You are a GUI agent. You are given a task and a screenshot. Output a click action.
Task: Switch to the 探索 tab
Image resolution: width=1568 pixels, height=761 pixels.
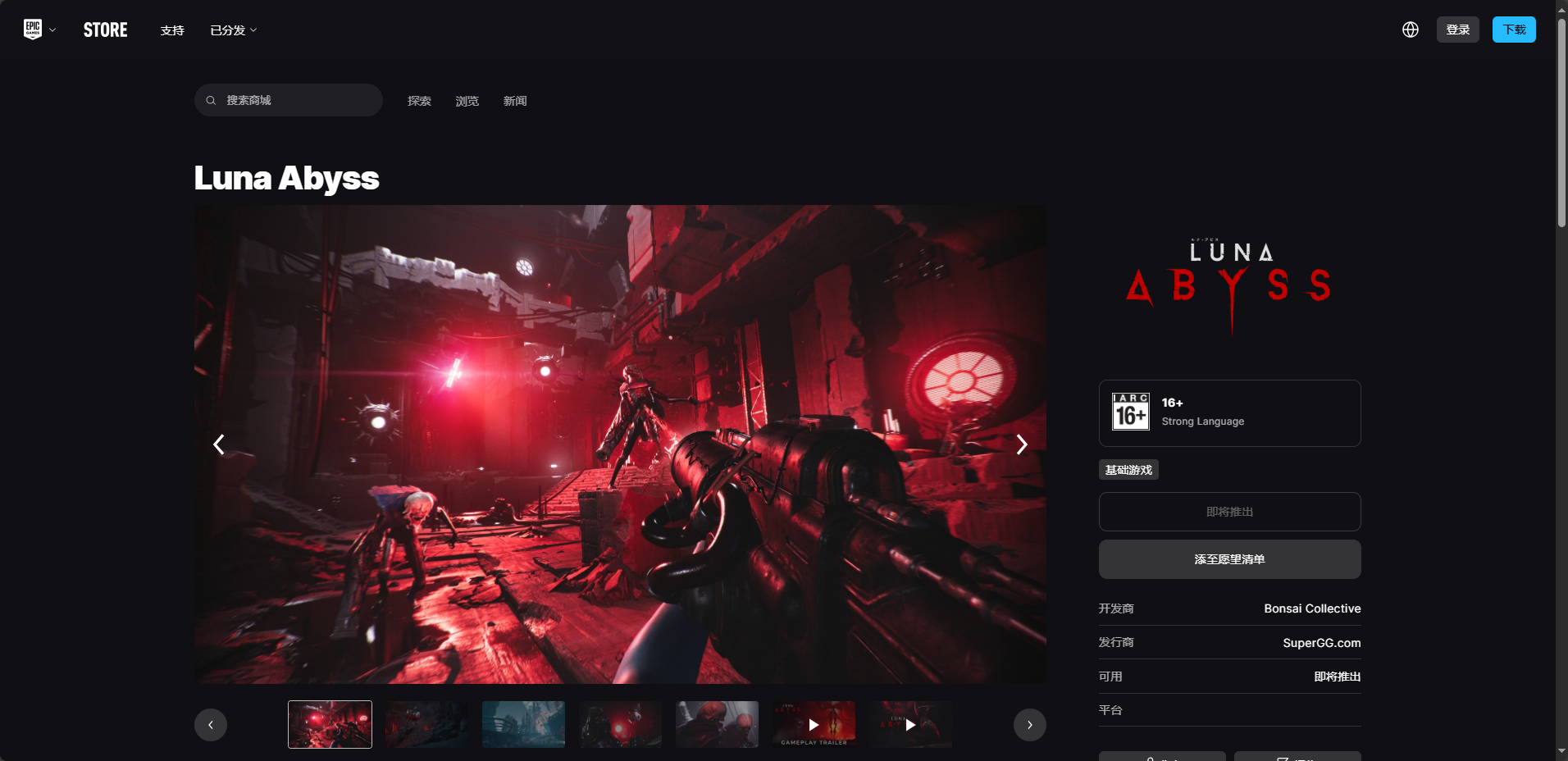click(419, 101)
